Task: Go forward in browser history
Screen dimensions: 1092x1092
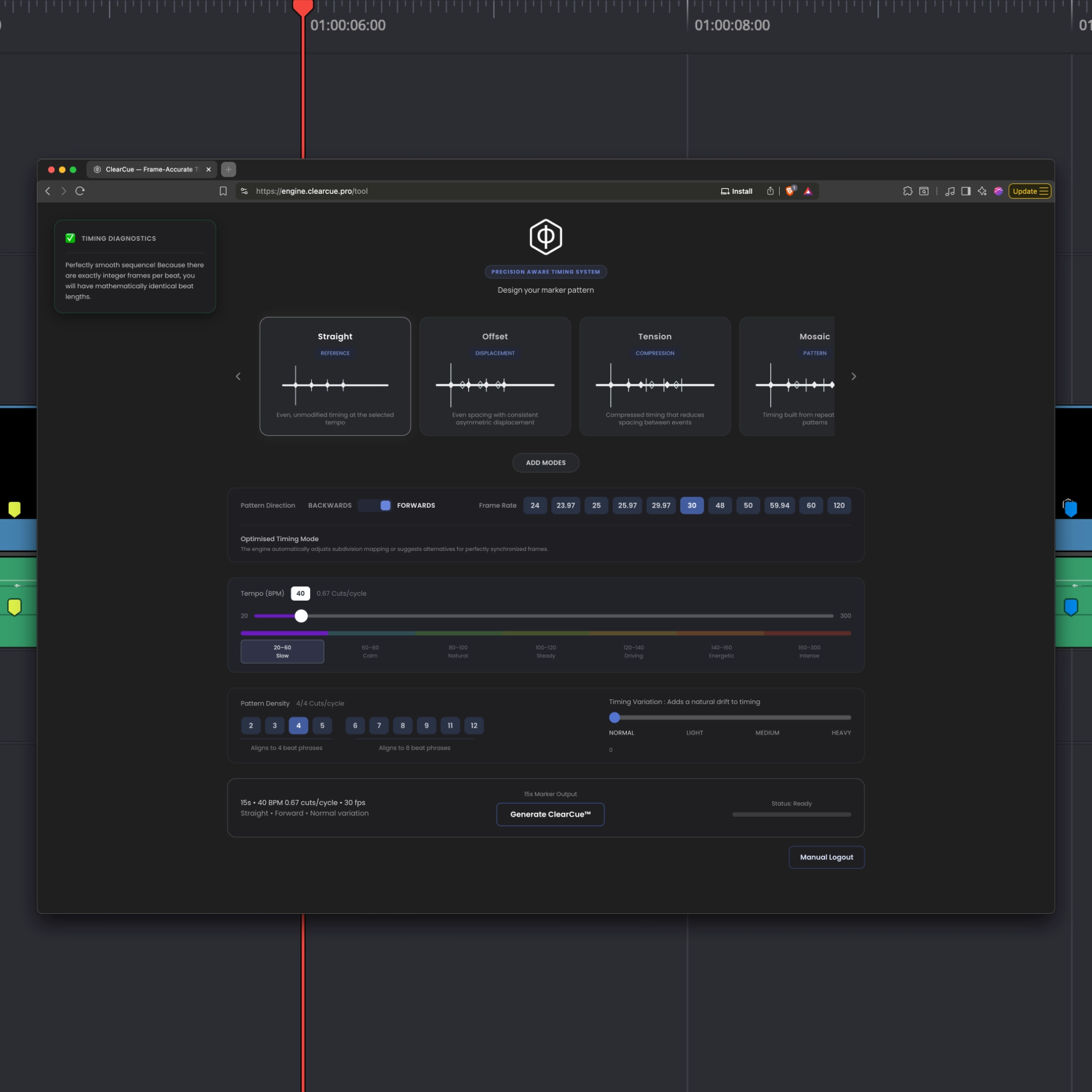Action: tap(64, 191)
